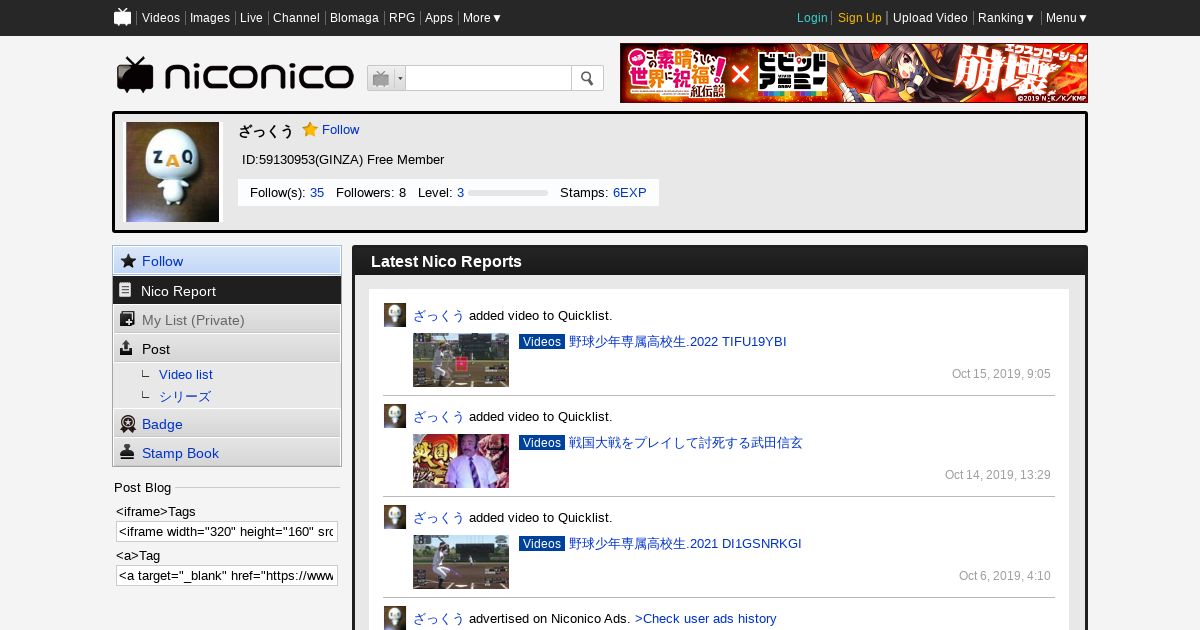Click the a Tag code field

tap(227, 575)
